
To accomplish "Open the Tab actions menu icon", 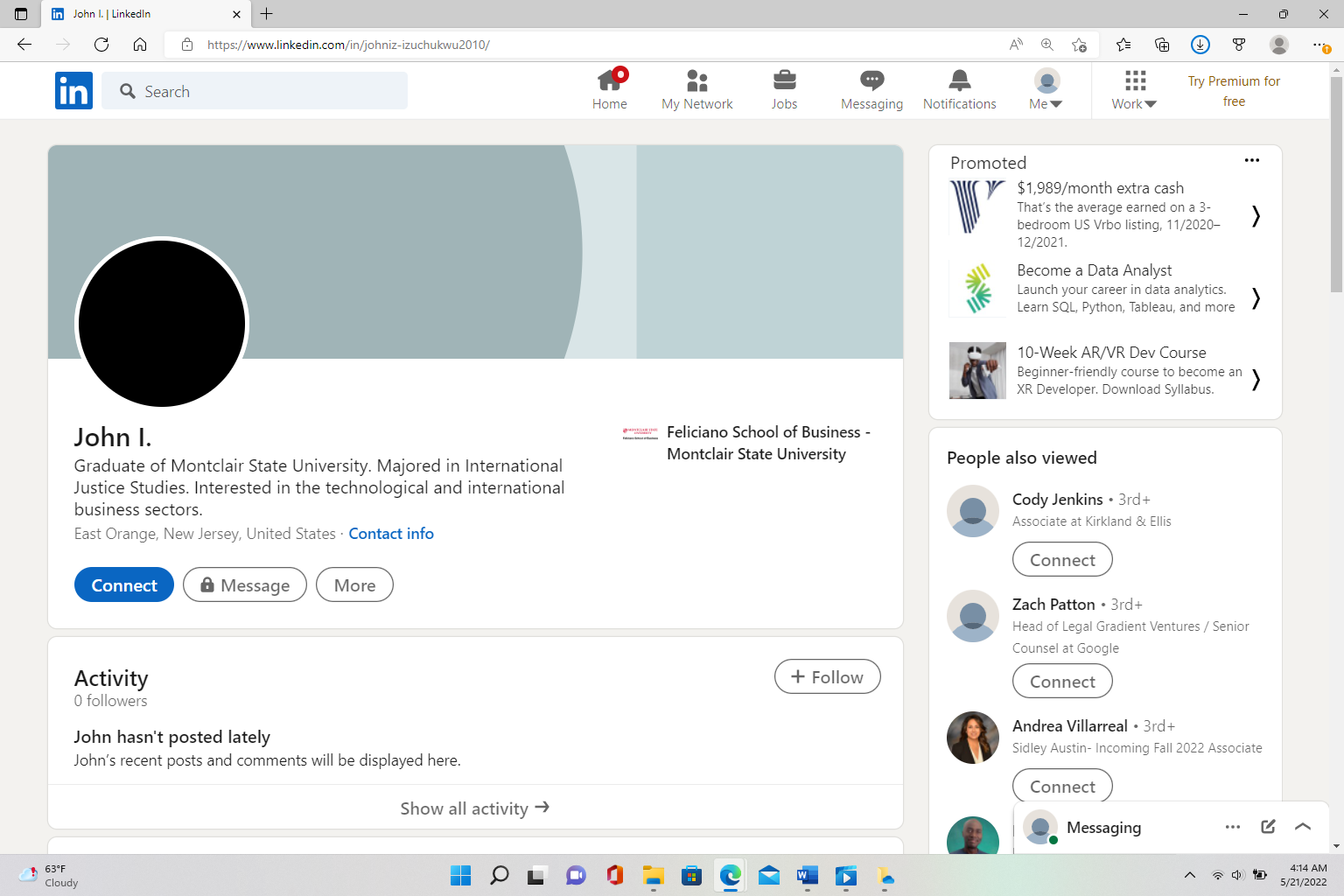I will click(x=21, y=14).
